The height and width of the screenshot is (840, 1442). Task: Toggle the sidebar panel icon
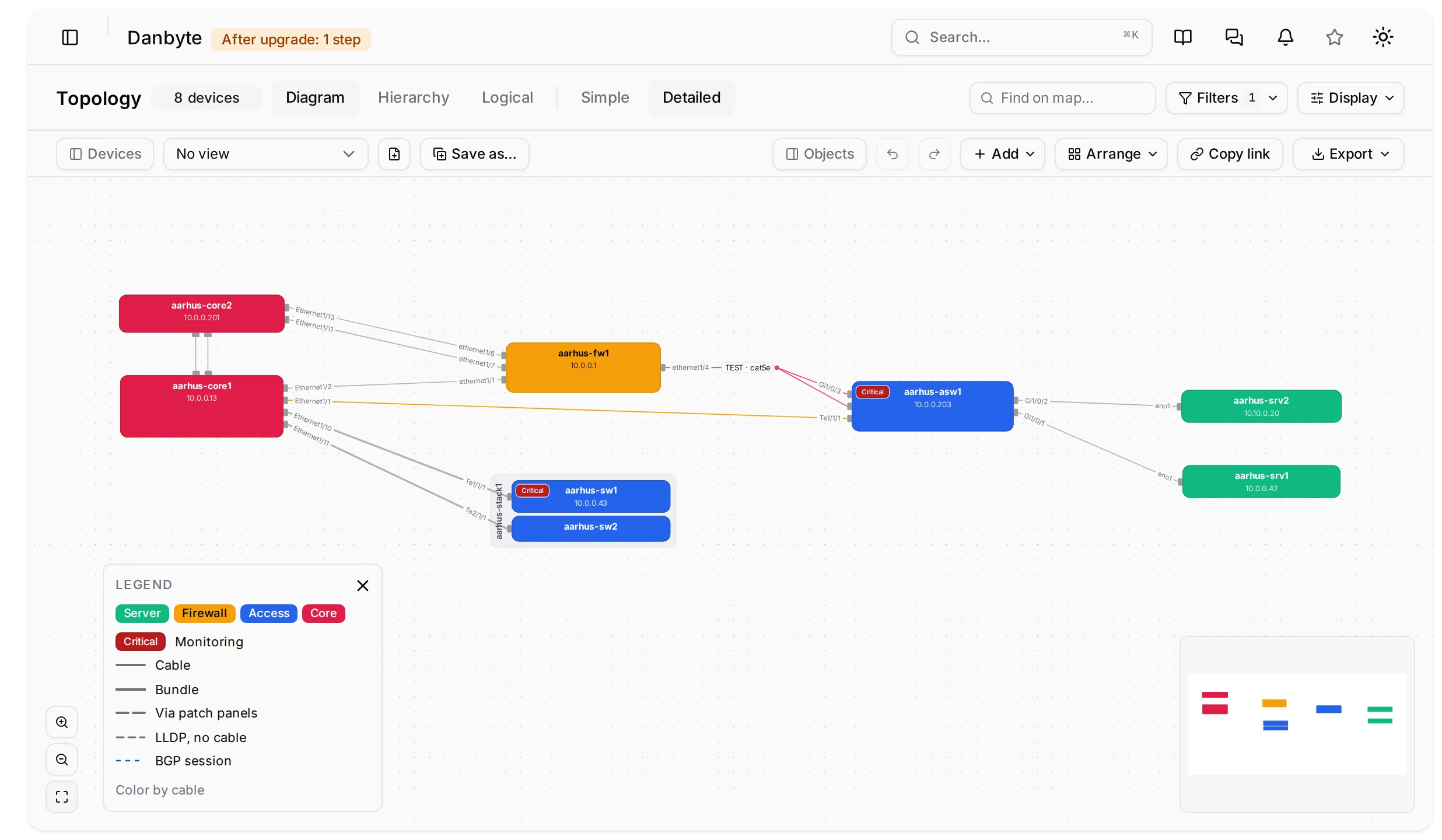tap(70, 37)
